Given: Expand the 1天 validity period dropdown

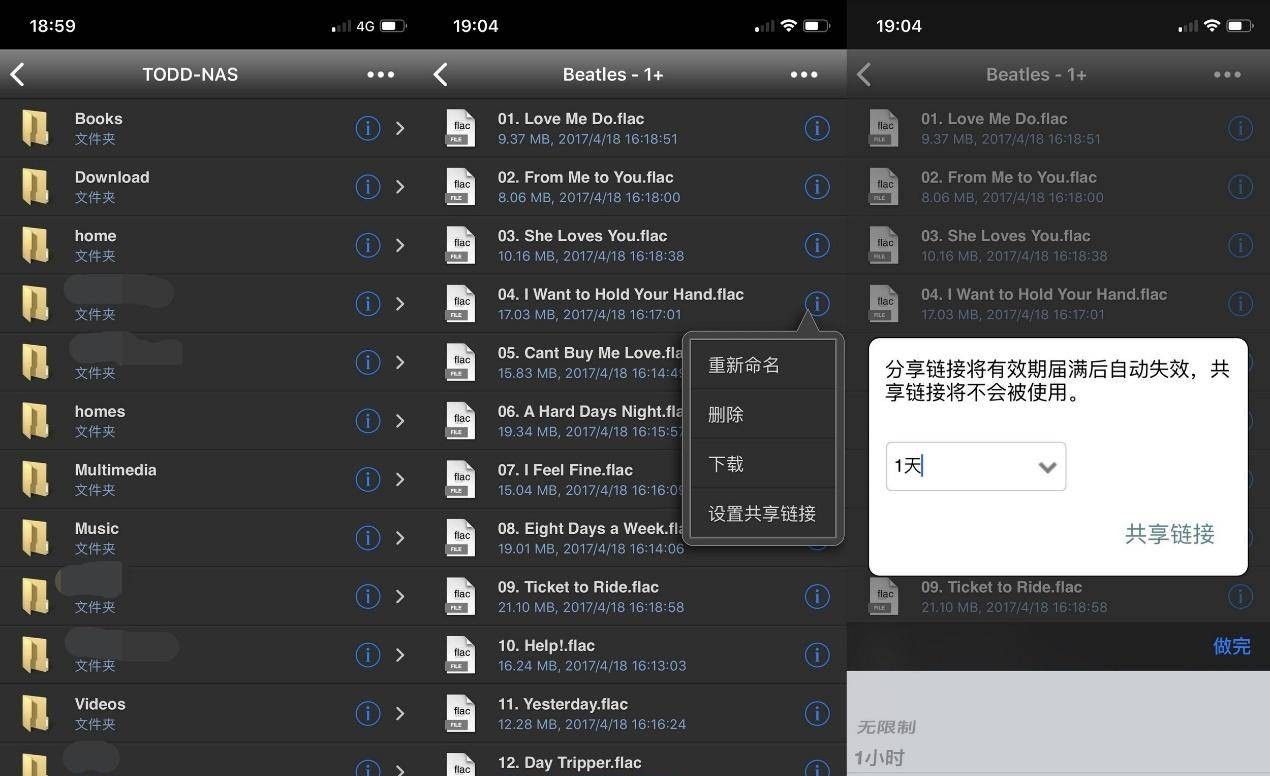Looking at the screenshot, I should pyautogui.click(x=975, y=466).
